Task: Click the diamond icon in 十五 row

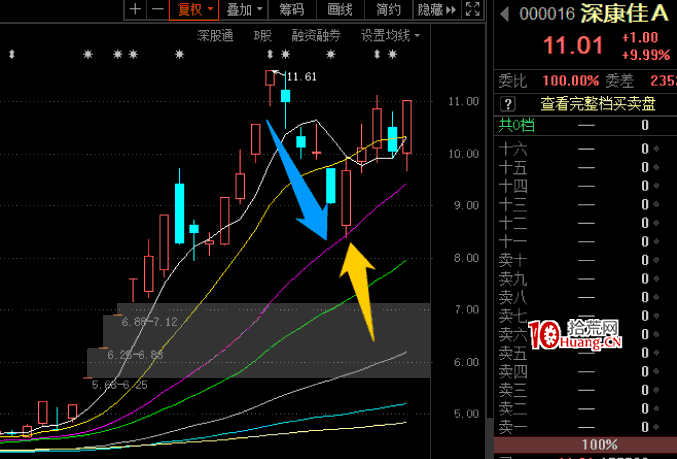Action: [x=656, y=167]
